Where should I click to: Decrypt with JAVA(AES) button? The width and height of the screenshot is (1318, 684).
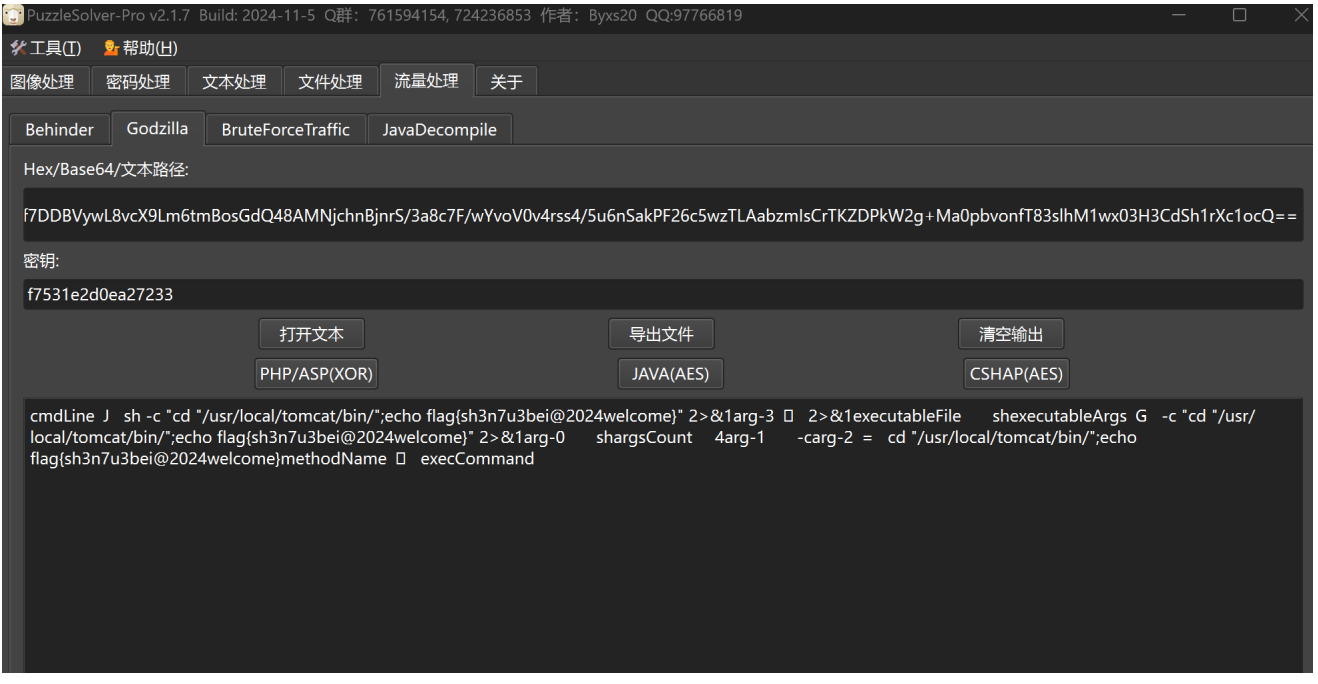[670, 374]
